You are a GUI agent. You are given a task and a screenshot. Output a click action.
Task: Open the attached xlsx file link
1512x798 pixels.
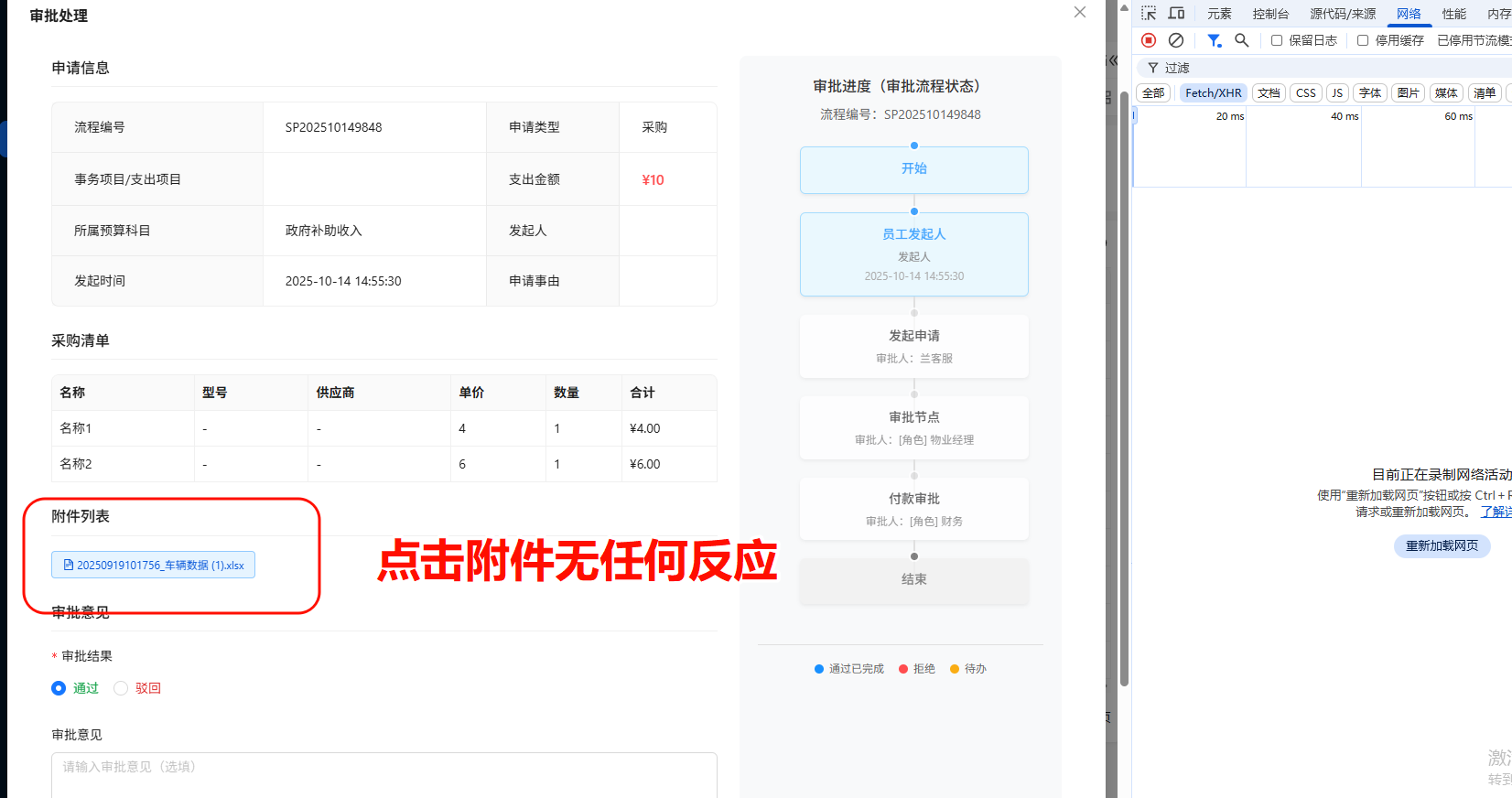[154, 566]
